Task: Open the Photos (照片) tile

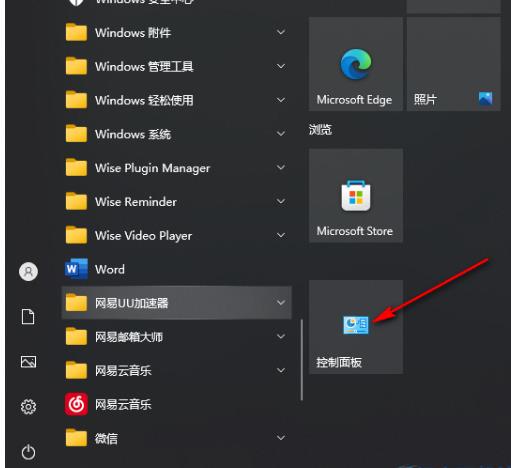Action: pos(454,64)
